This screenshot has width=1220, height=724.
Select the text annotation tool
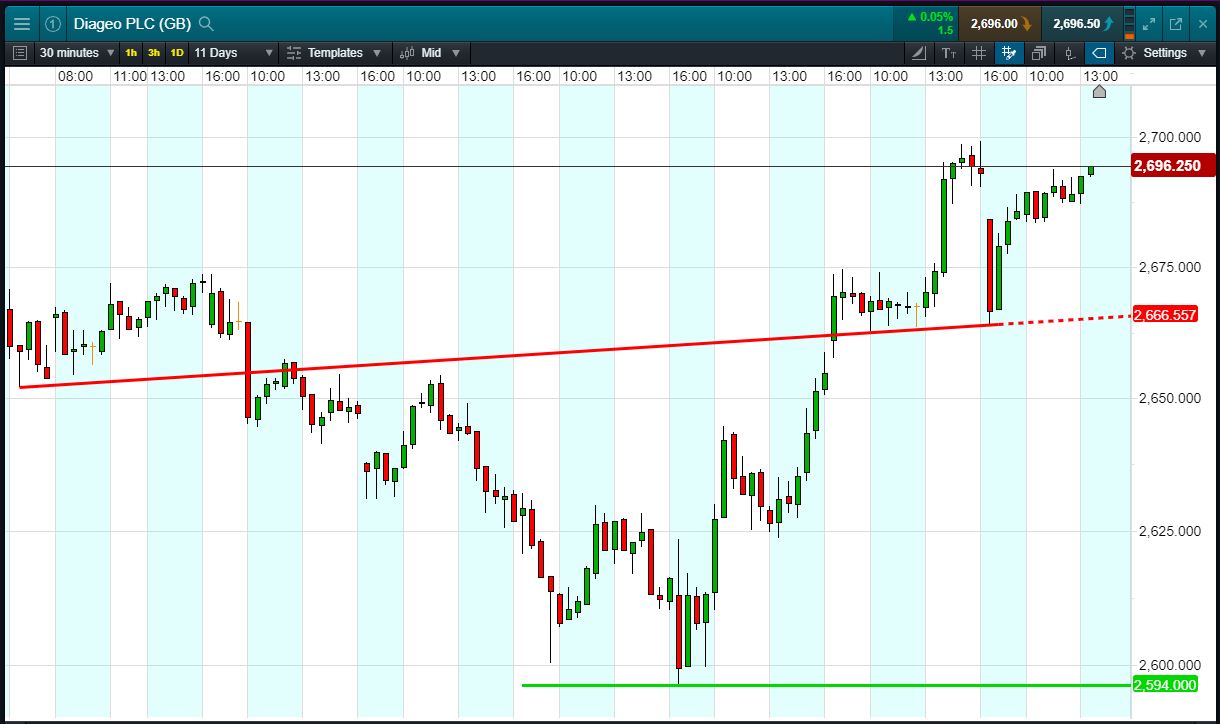[x=949, y=53]
